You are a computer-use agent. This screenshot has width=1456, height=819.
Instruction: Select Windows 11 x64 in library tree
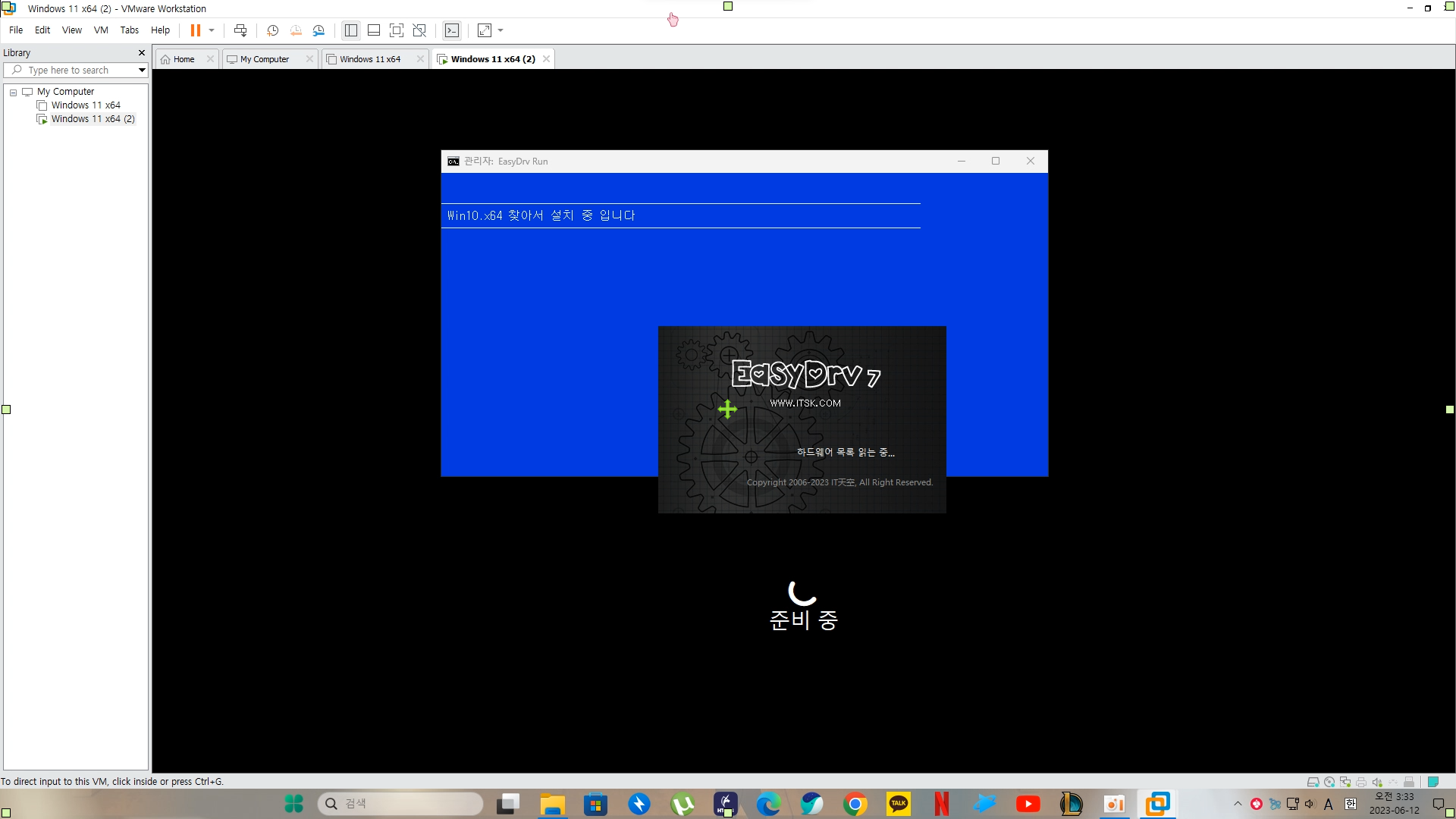tap(86, 105)
